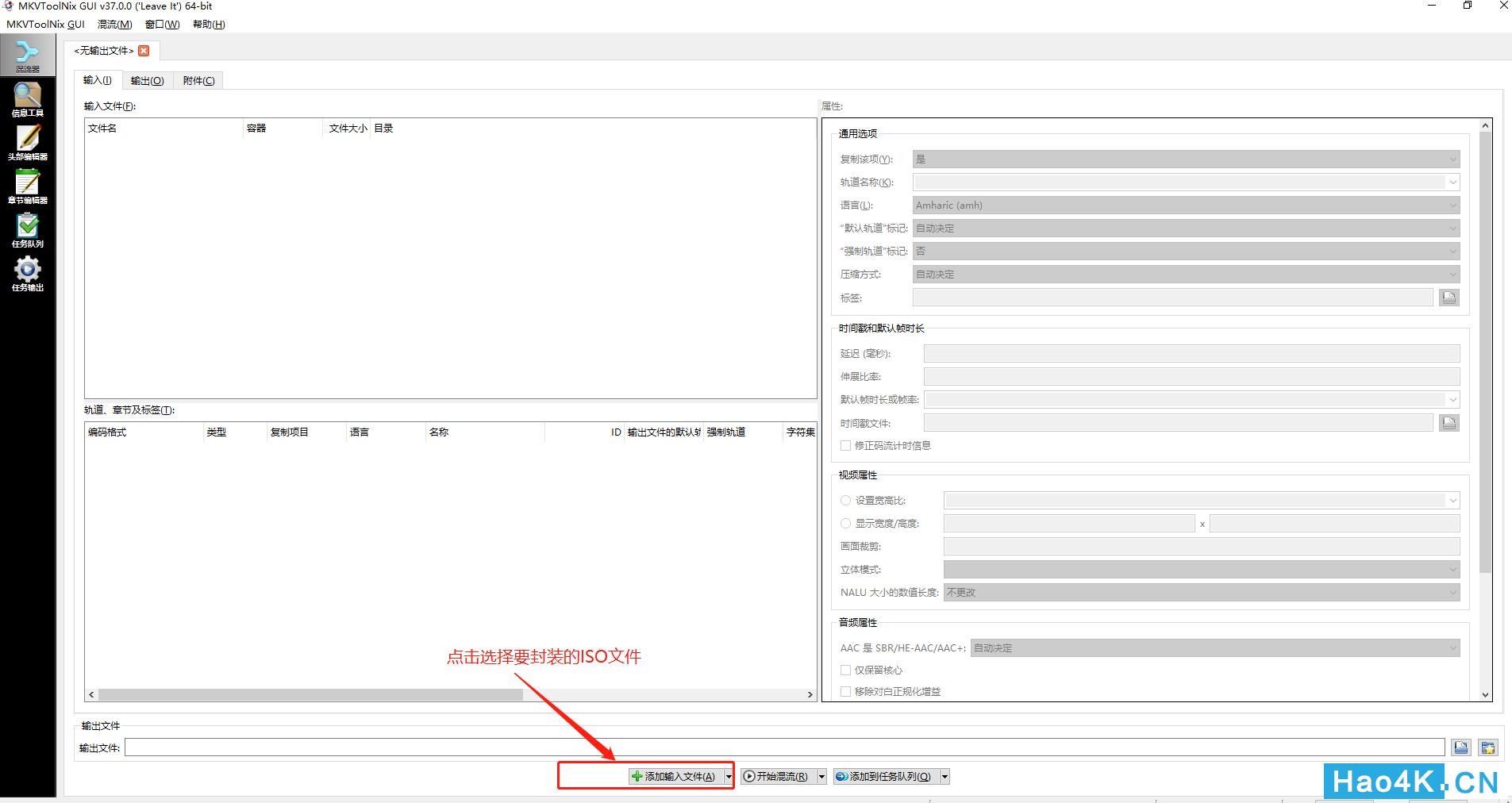
Task: Expand the start multiplexing dropdown arrow
Action: coord(821,777)
